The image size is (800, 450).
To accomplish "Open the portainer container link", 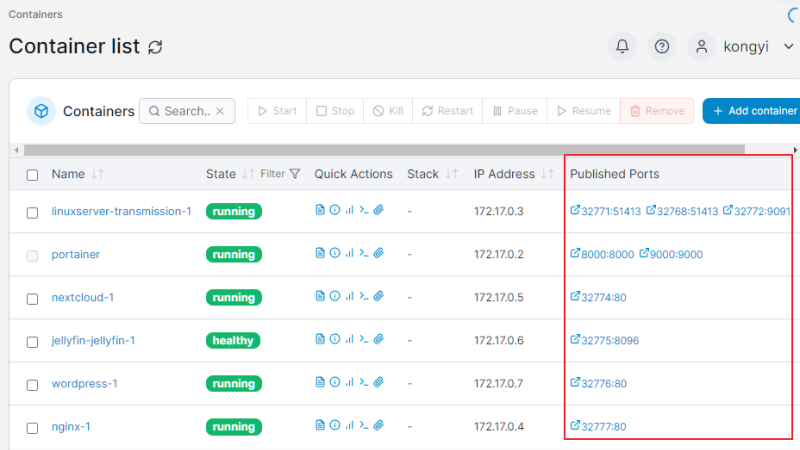I will click(x=76, y=254).
